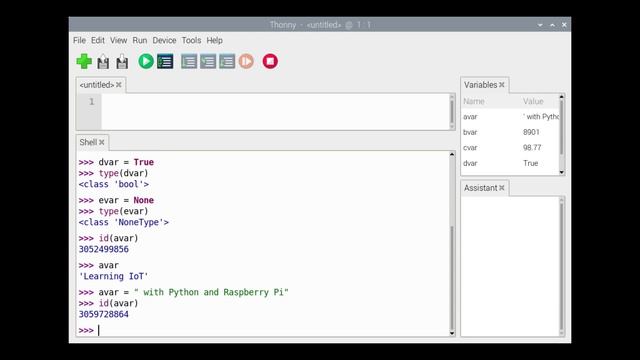Viewport: 640px width, 360px height.
Task: Click the Assistant panel scrollbar
Action: [x=562, y=266]
